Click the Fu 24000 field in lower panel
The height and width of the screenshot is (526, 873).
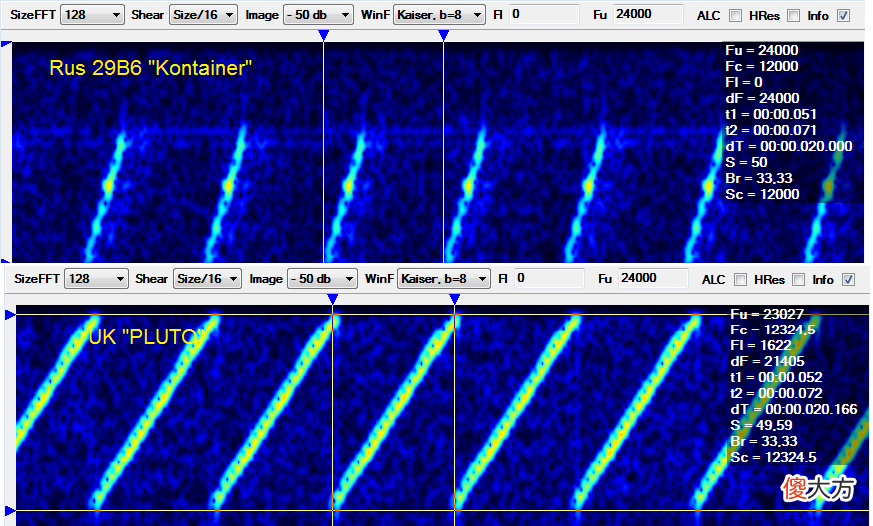click(x=653, y=278)
